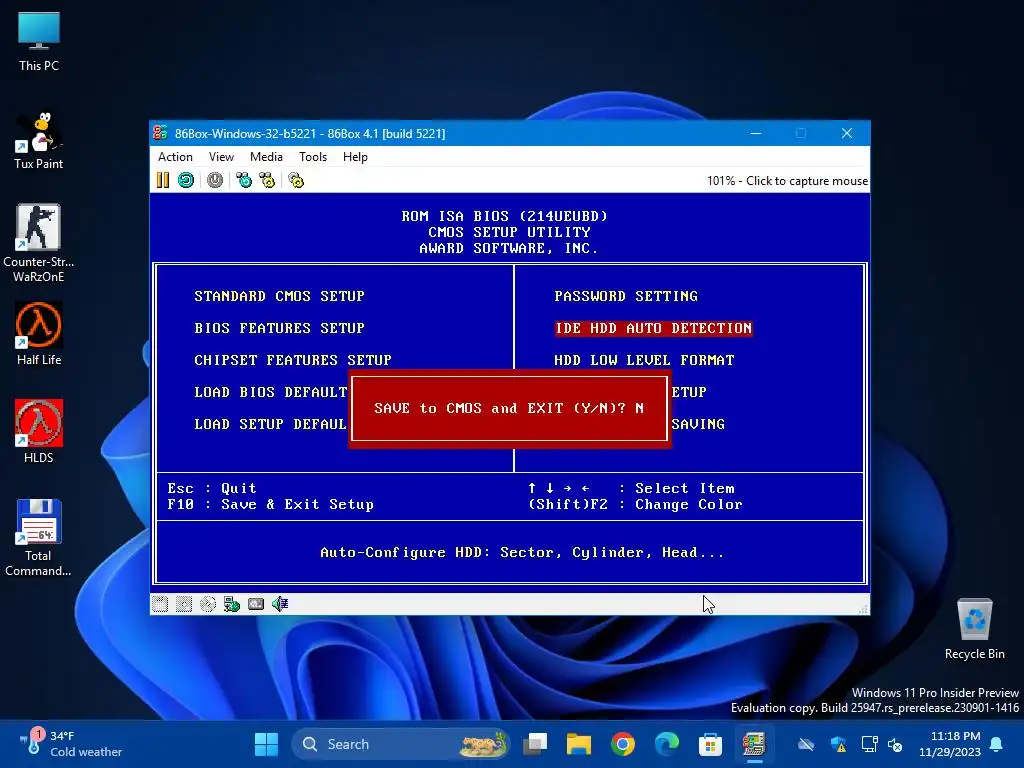The width and height of the screenshot is (1024, 768).
Task: Open File Explorer from the taskbar
Action: [x=579, y=744]
